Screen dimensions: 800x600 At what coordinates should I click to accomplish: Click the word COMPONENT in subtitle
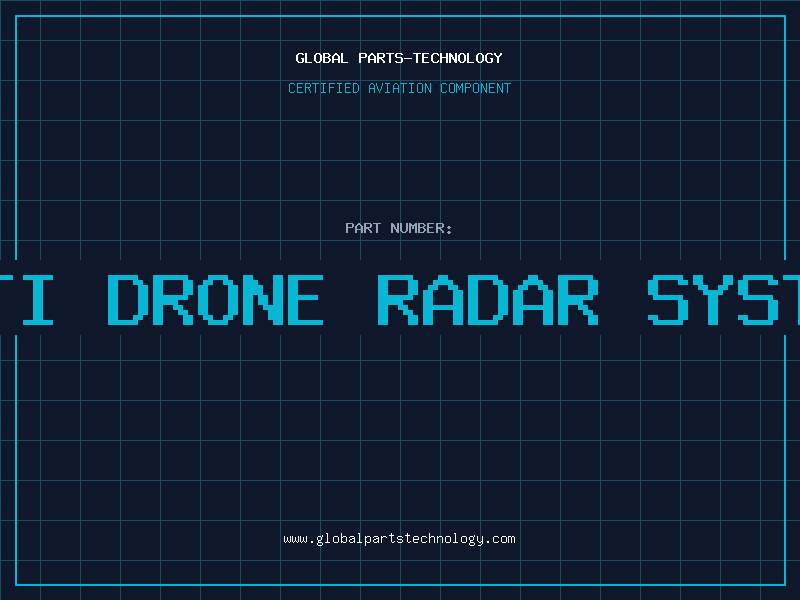click(476, 88)
